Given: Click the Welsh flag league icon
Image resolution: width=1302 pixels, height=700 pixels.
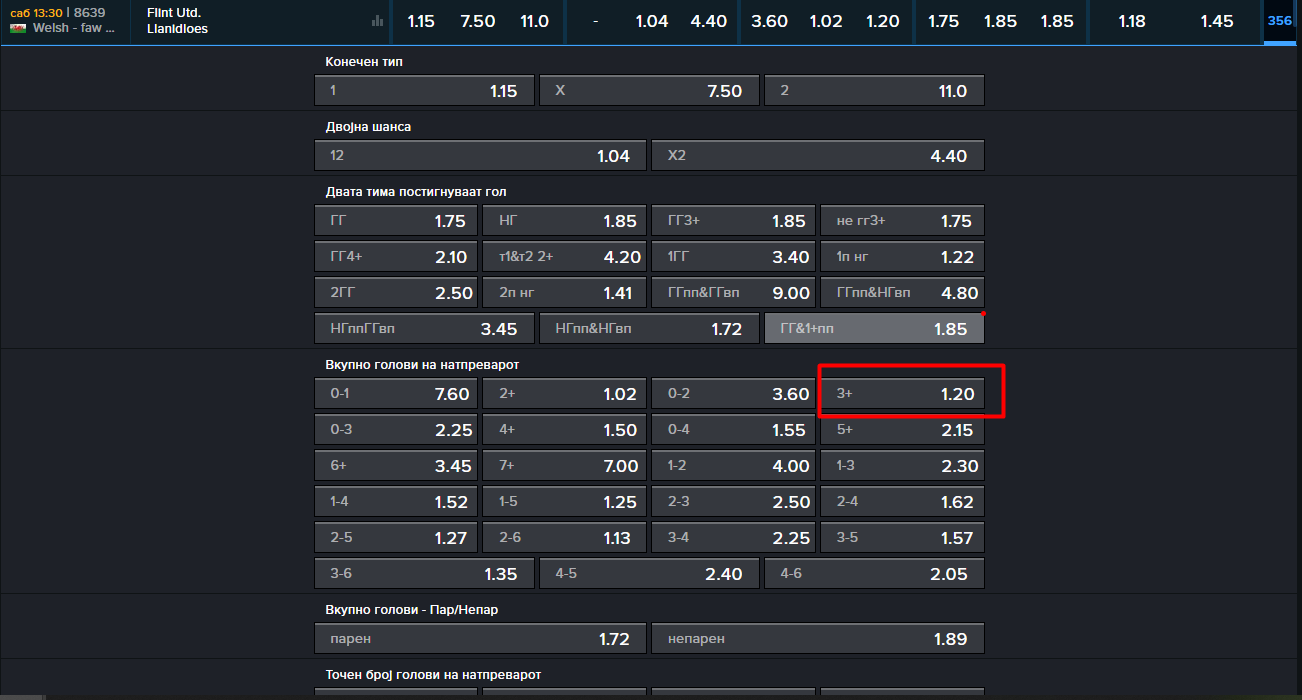Looking at the screenshot, I should pos(18,29).
